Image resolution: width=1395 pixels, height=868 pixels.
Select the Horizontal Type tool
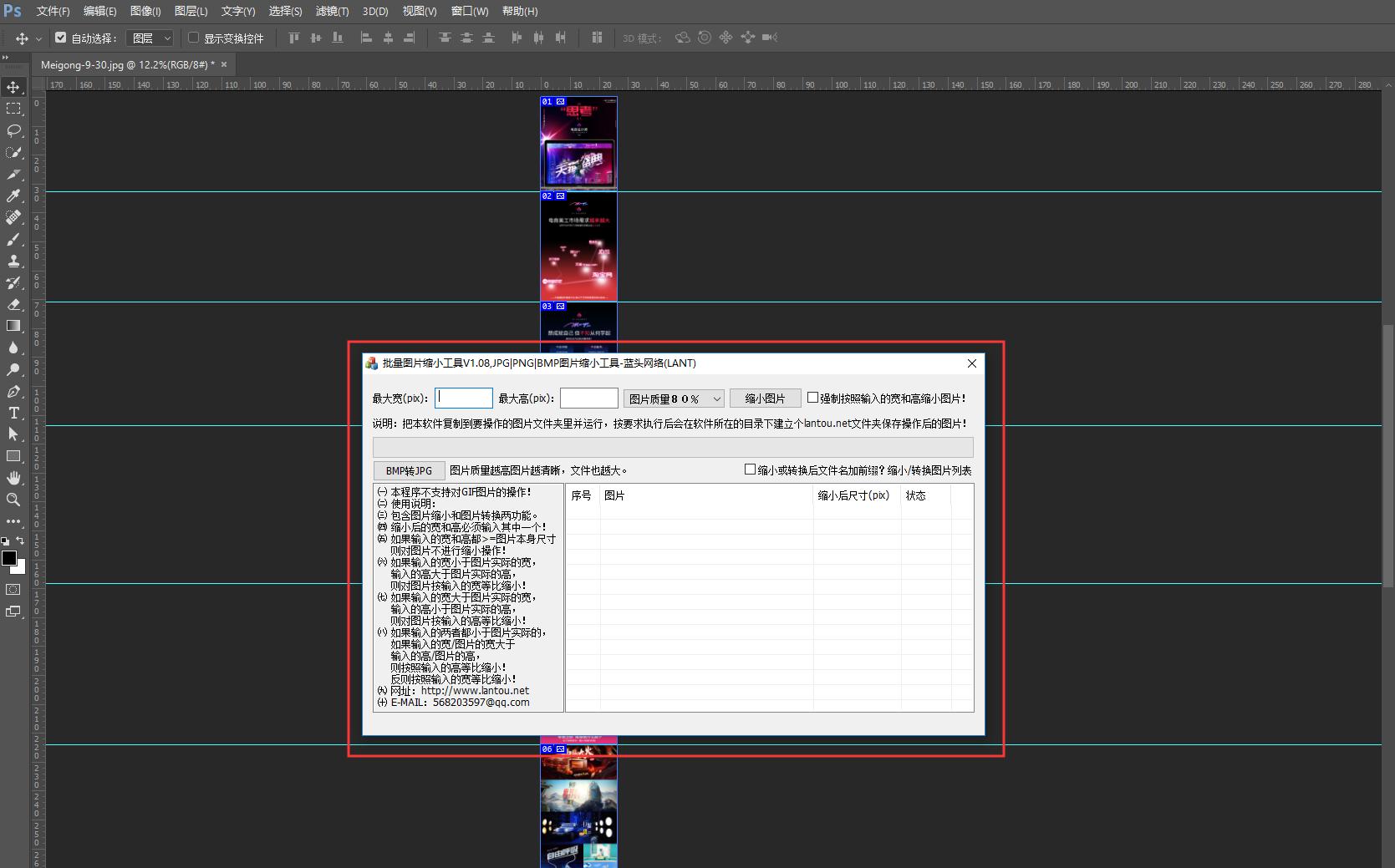click(13, 413)
